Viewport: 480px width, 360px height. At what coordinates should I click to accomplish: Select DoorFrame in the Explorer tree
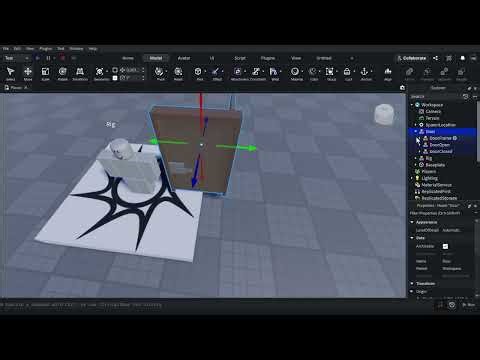click(440, 138)
